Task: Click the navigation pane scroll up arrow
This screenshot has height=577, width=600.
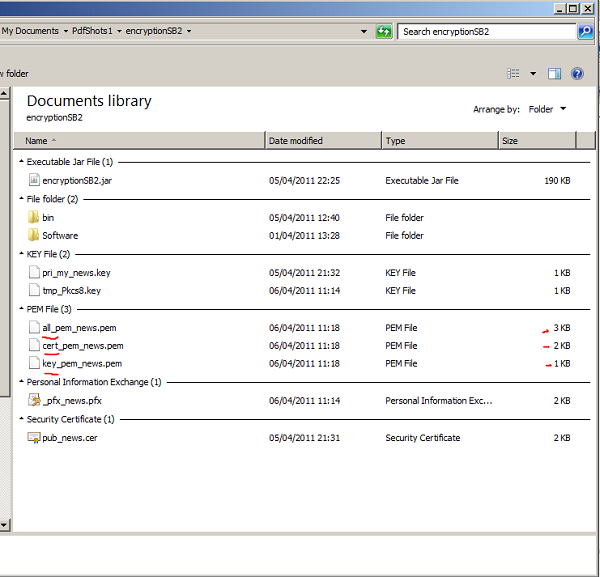Action: coord(4,93)
